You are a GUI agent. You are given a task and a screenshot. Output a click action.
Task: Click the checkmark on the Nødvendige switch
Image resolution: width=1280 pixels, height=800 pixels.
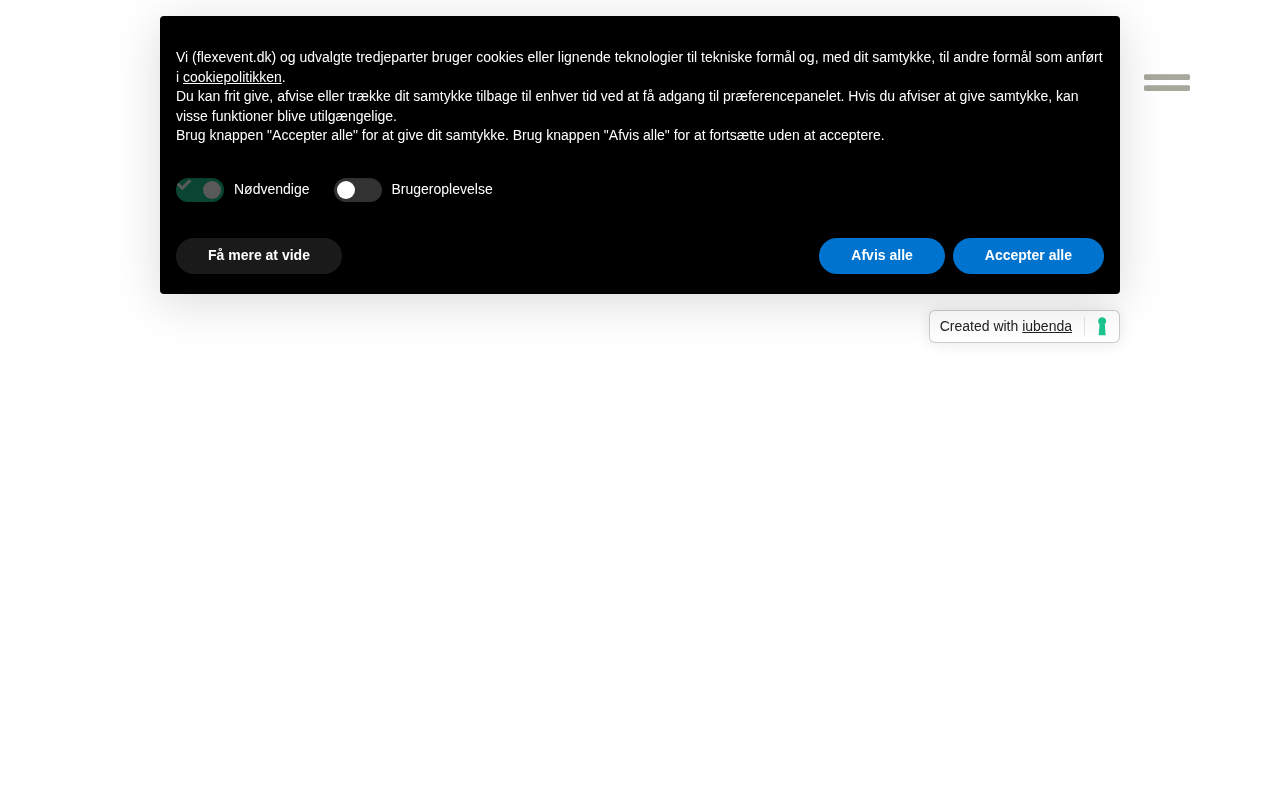point(184,184)
